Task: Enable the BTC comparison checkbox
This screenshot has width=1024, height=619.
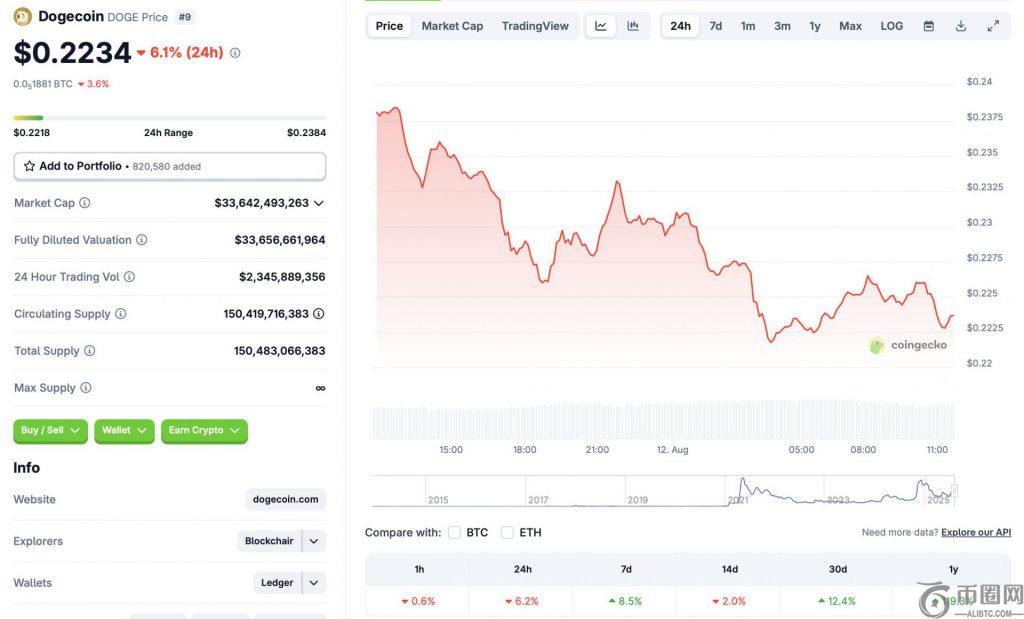Action: coord(454,532)
